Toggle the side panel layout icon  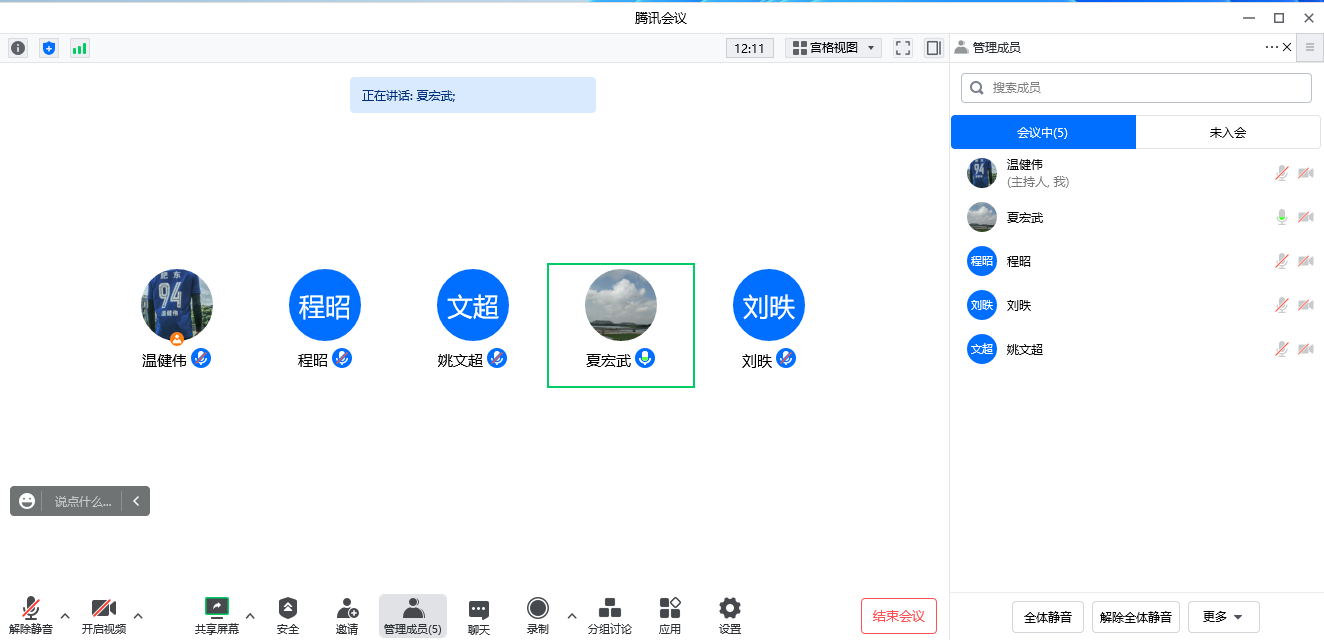pyautogui.click(x=934, y=48)
